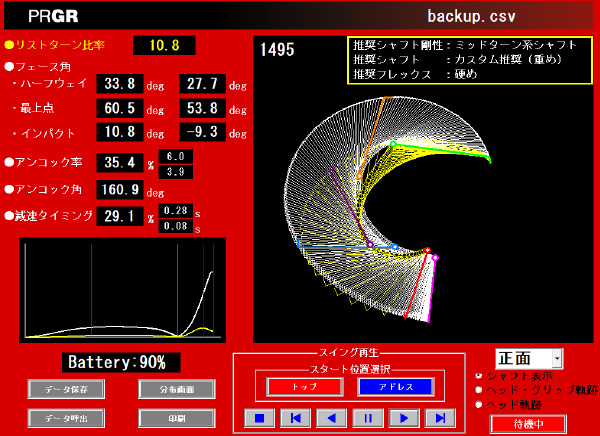Image resolution: width=600 pixels, height=436 pixels.
Task: Set start position to アドレス
Action: coord(395,386)
